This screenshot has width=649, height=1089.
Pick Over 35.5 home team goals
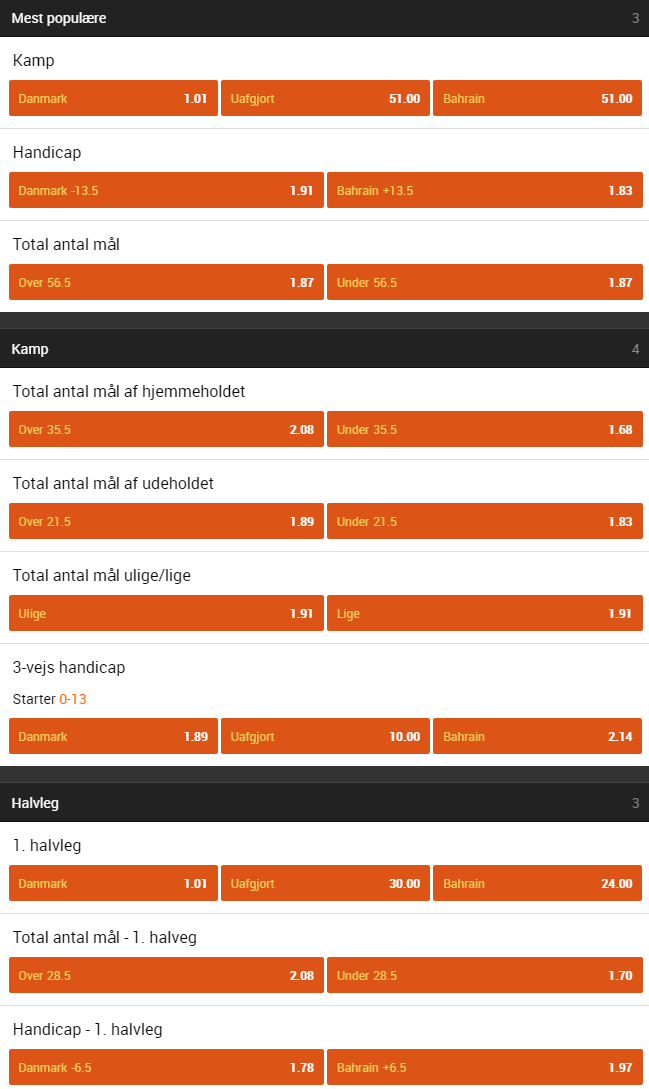click(166, 429)
